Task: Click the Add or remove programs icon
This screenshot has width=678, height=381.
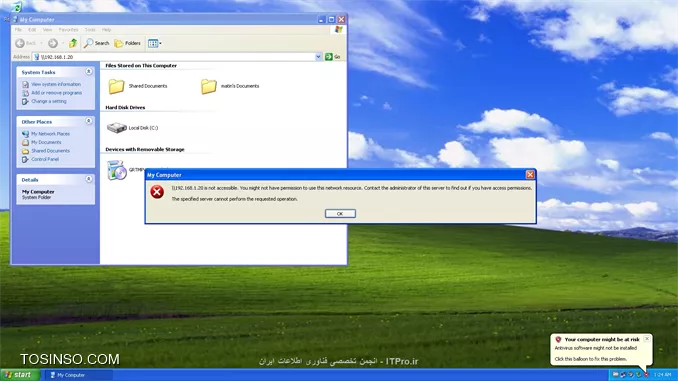Action: (x=26, y=93)
